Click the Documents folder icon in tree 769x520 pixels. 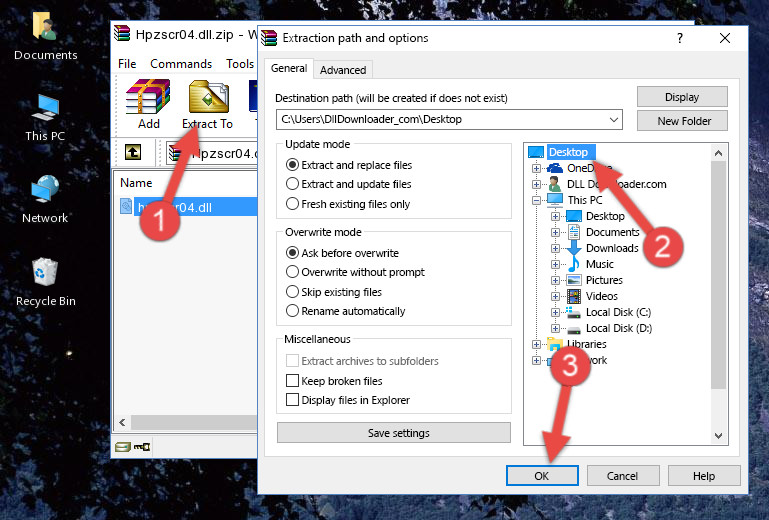click(x=573, y=232)
